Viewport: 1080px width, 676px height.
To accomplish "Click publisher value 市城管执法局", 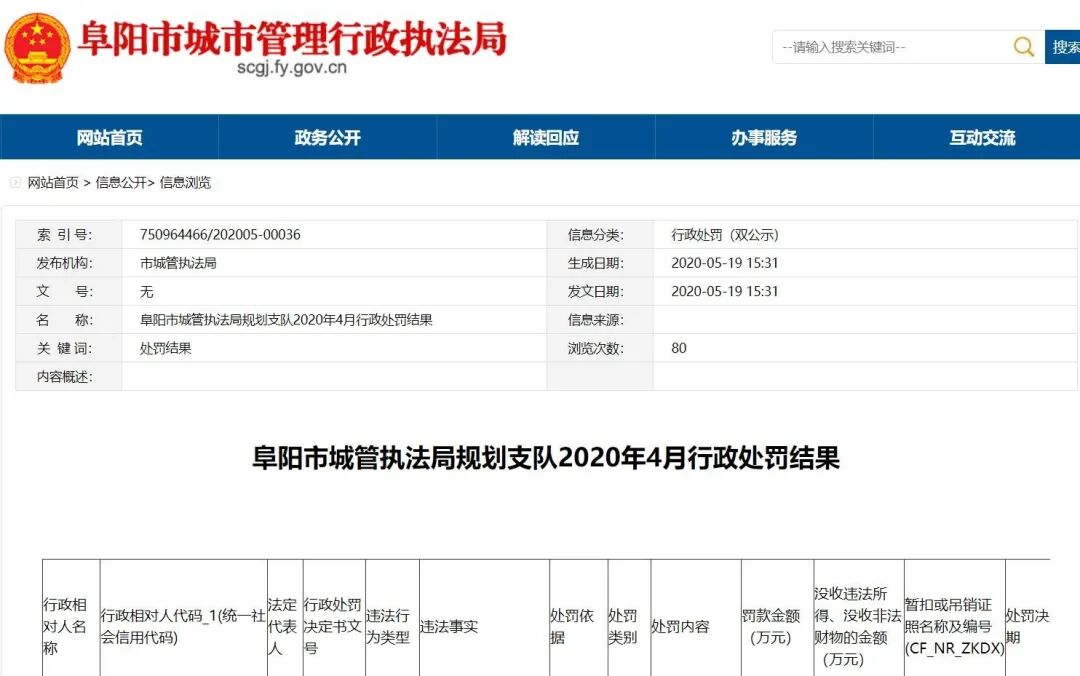I will coord(178,263).
